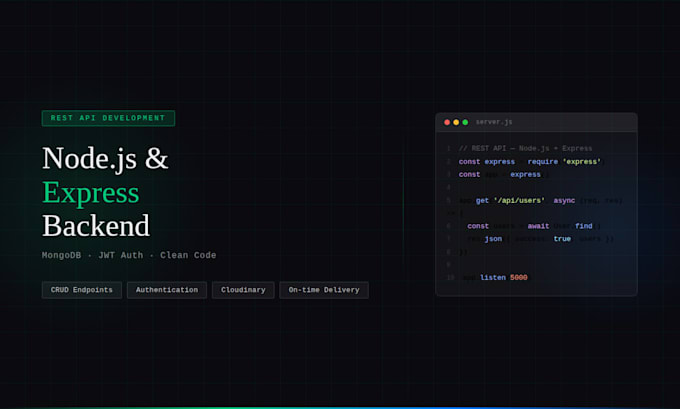The image size is (680, 409).
Task: Select the Authentication tag
Action: tap(167, 290)
